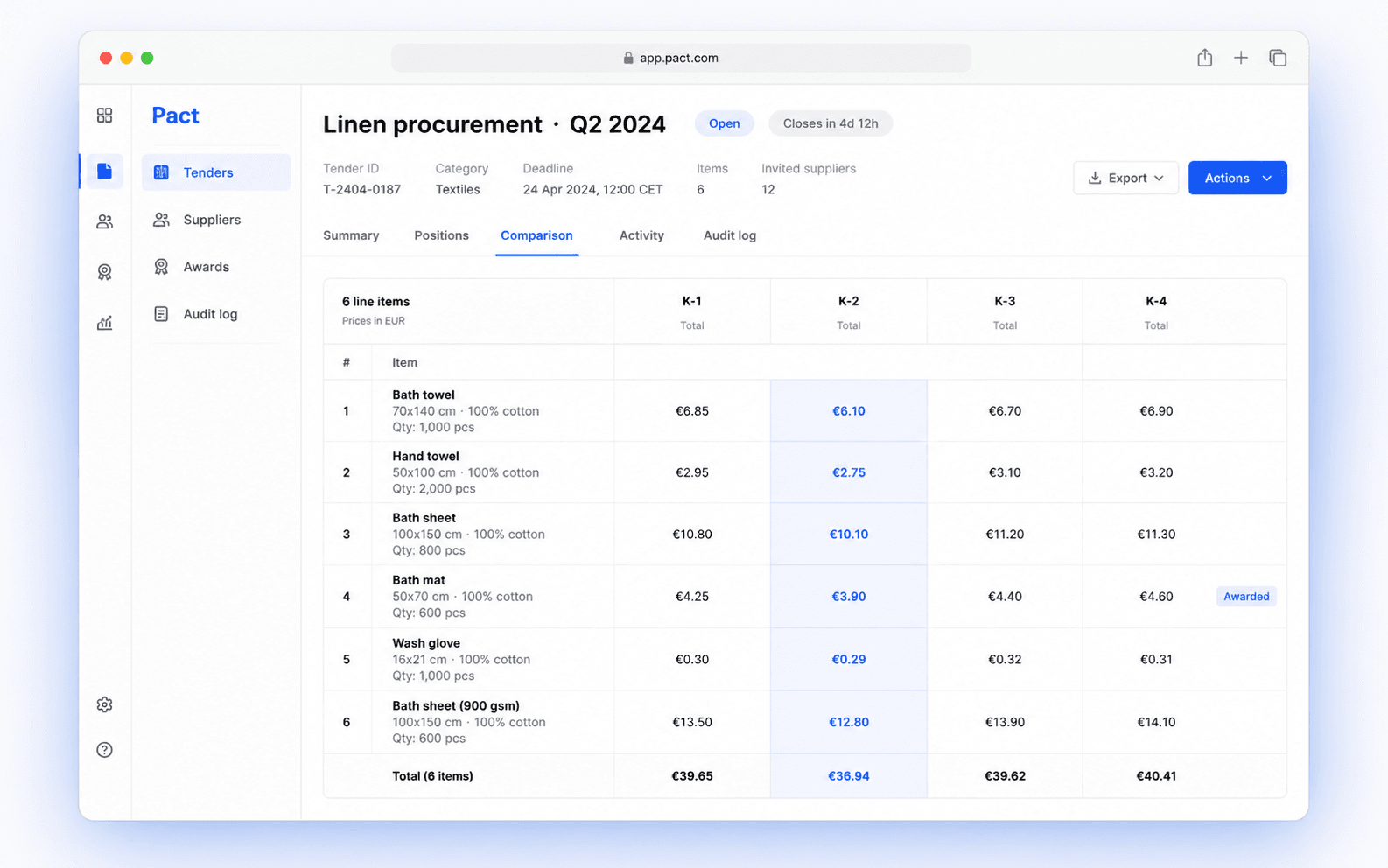The image size is (1388, 868).
Task: Click the Pact logo
Action: tap(175, 115)
